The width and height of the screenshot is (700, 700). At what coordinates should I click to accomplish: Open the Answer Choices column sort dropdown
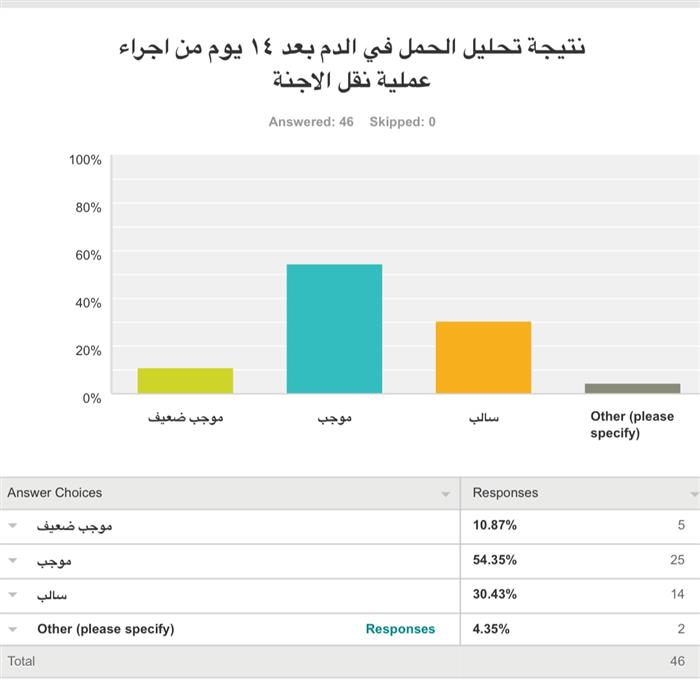(445, 494)
